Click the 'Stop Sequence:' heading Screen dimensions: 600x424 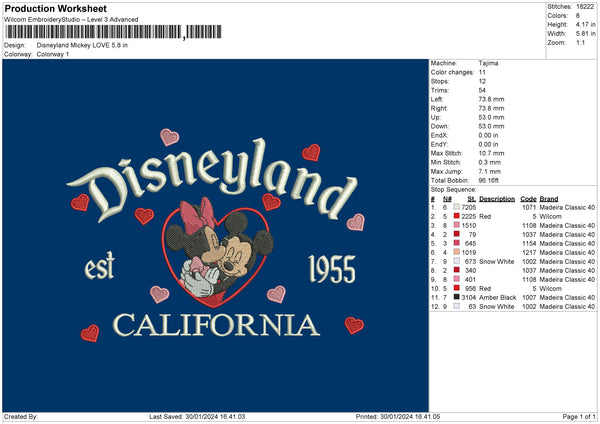click(453, 190)
